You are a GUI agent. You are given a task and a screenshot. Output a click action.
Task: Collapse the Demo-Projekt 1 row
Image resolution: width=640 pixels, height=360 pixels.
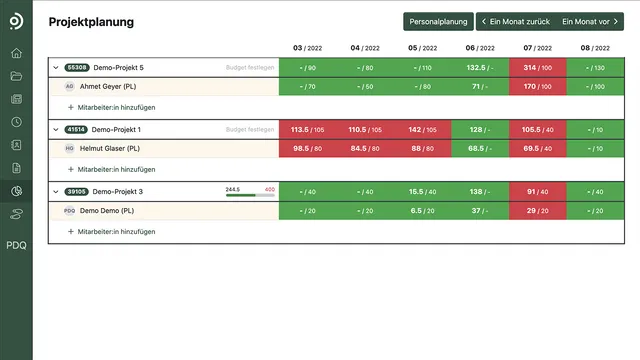tap(56, 130)
